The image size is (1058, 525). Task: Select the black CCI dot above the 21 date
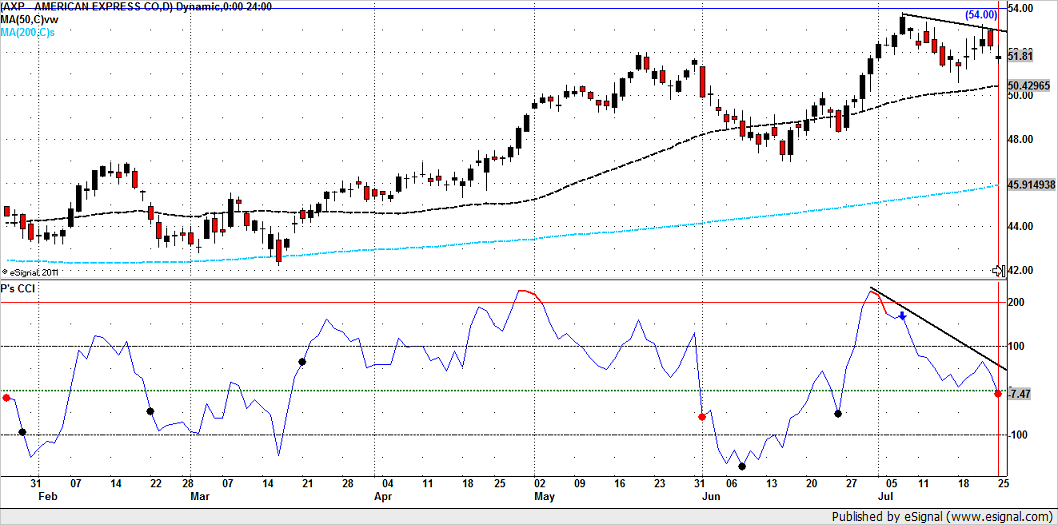tap(302, 362)
